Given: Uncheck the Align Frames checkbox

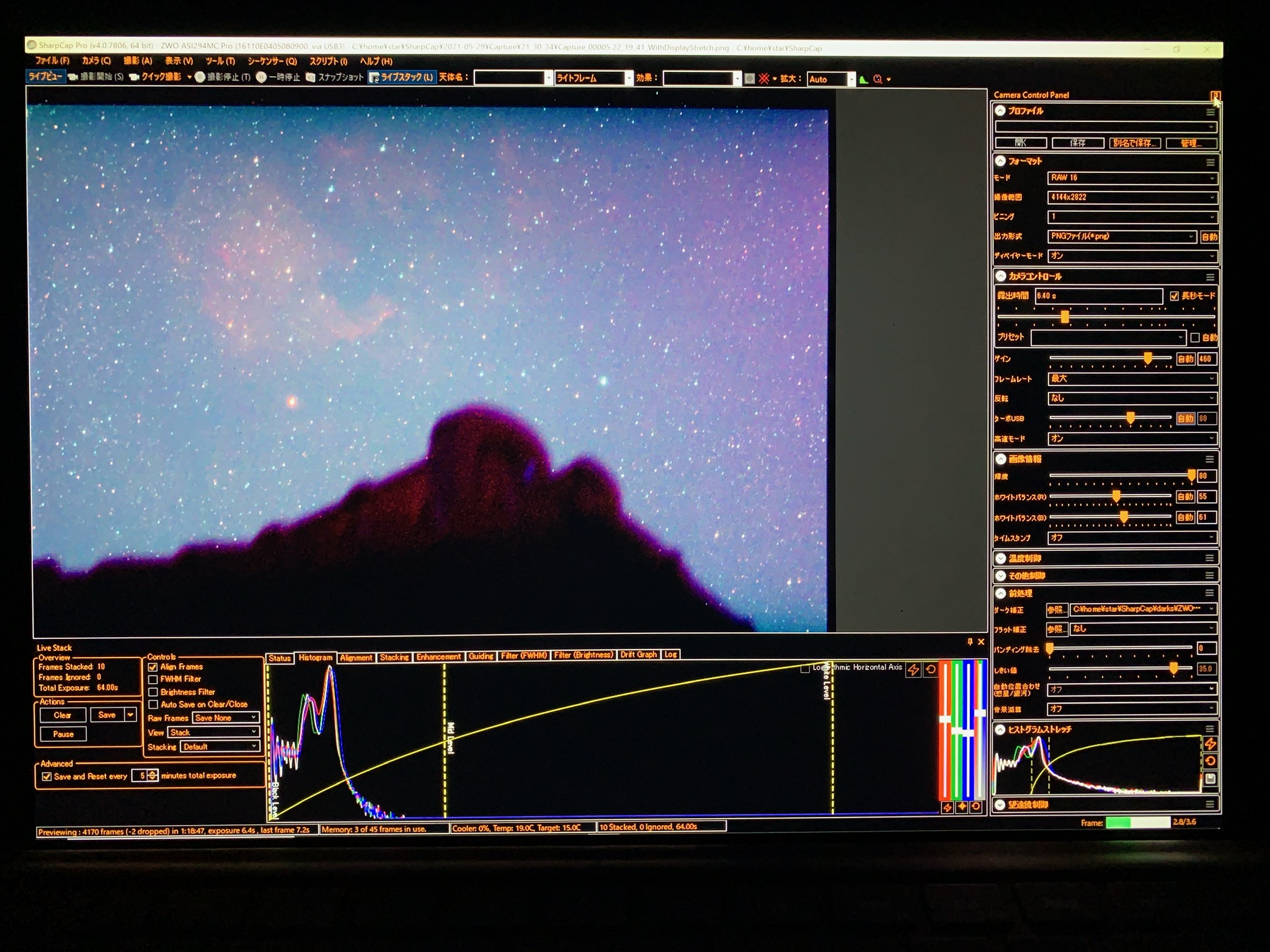Looking at the screenshot, I should [153, 668].
